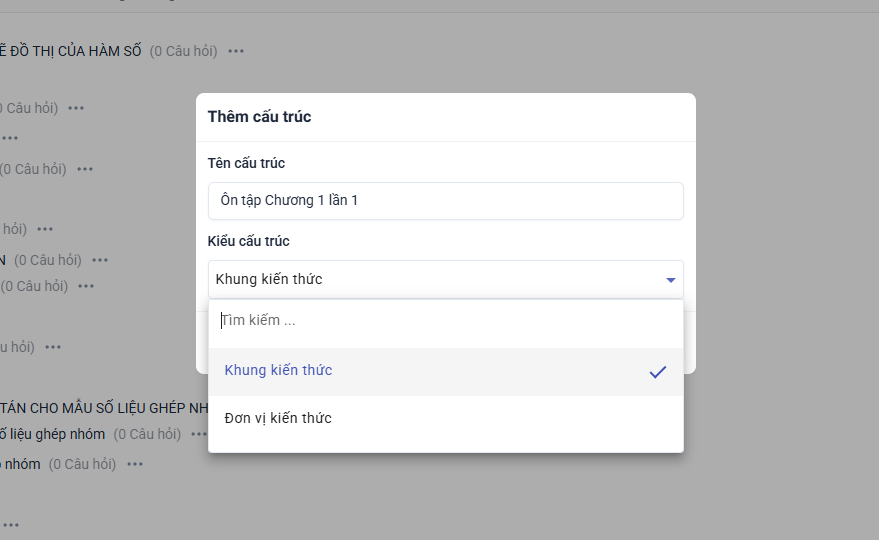Screen dimensions: 879x540
Task: Select 'Khung kiến thức' option in the list
Action: (278, 370)
